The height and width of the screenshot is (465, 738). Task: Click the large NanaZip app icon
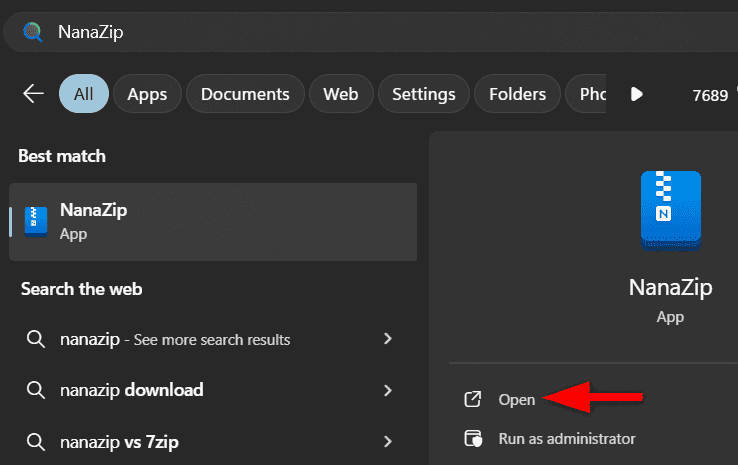pyautogui.click(x=671, y=211)
